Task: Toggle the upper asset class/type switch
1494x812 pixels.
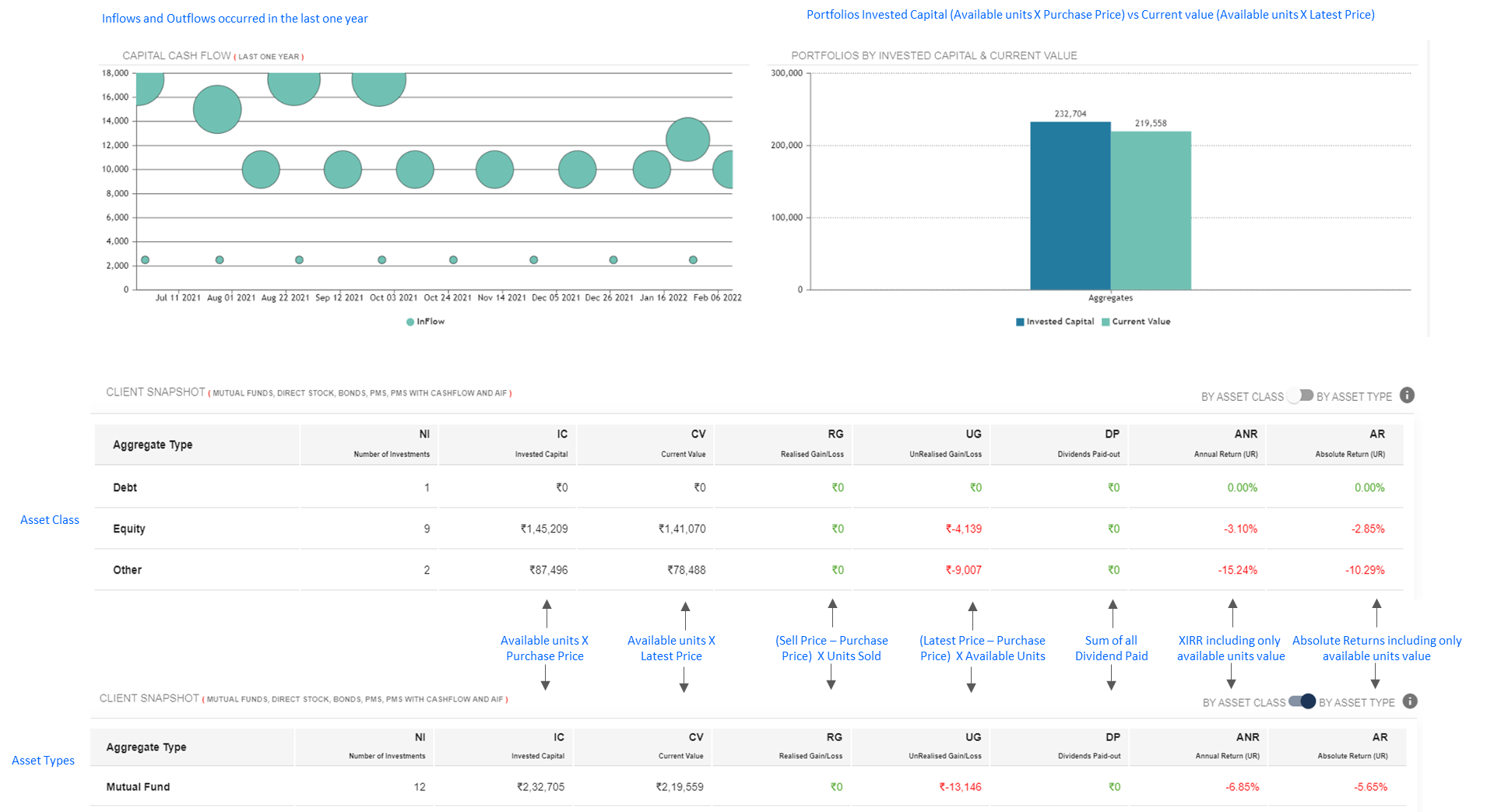Action: point(1300,395)
